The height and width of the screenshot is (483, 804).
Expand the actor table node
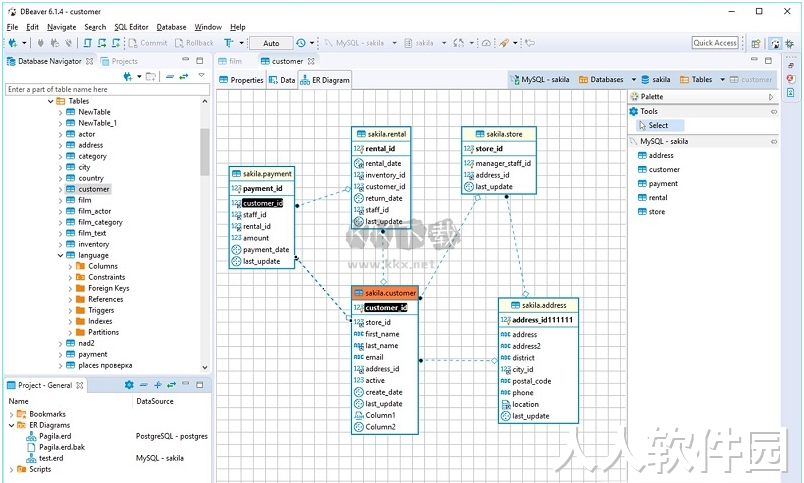click(x=61, y=134)
